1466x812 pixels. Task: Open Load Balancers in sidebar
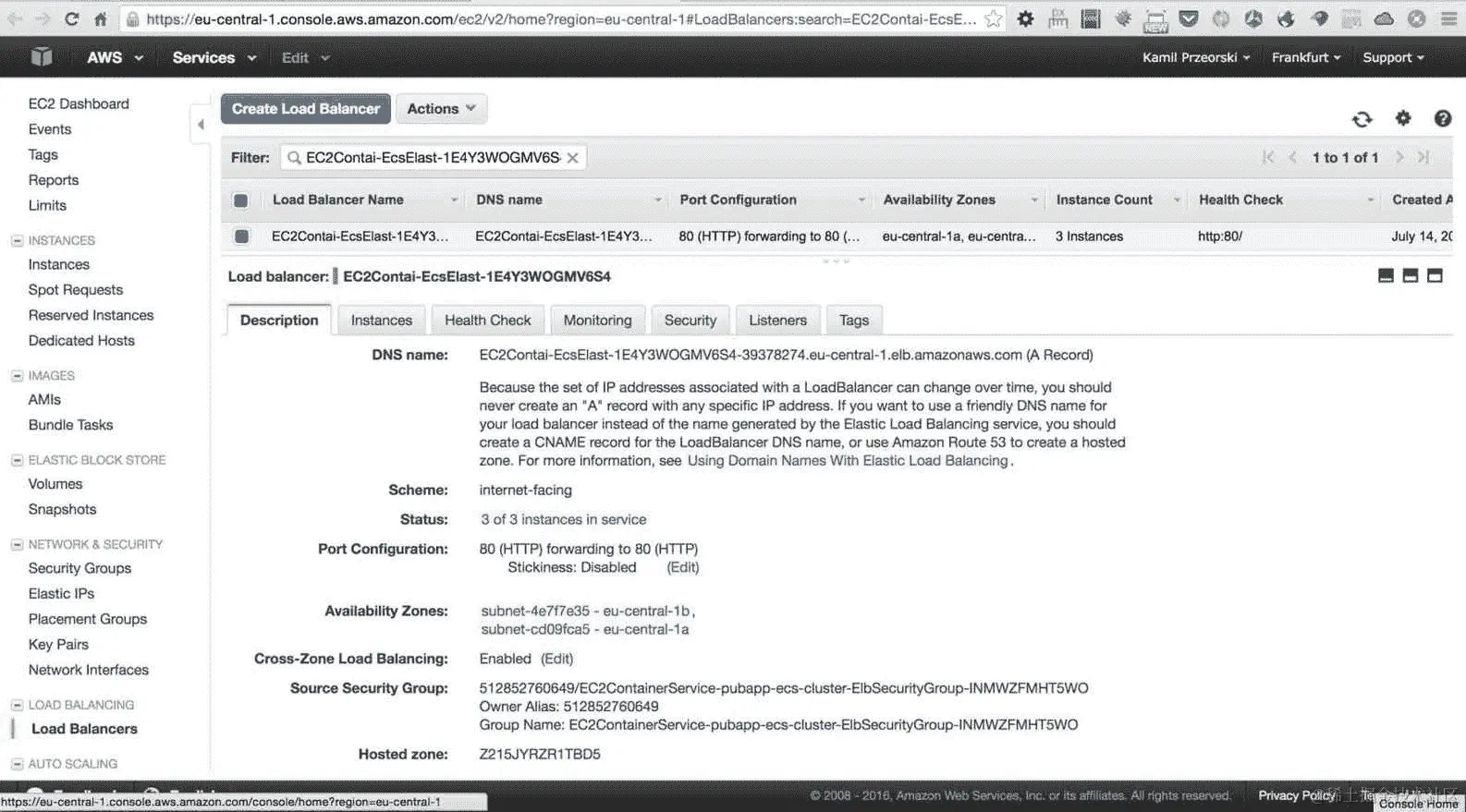coord(84,729)
